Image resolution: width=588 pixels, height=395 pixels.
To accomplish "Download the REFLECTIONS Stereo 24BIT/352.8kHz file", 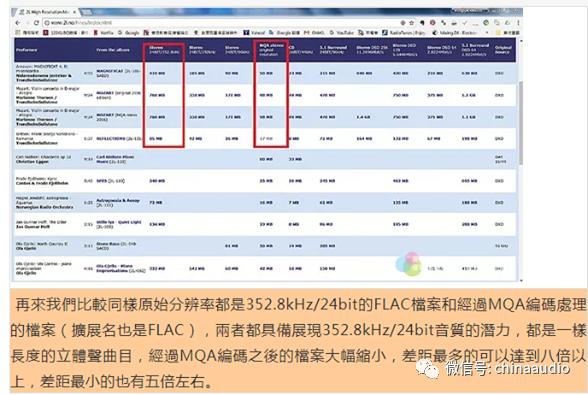I will 156,139.
